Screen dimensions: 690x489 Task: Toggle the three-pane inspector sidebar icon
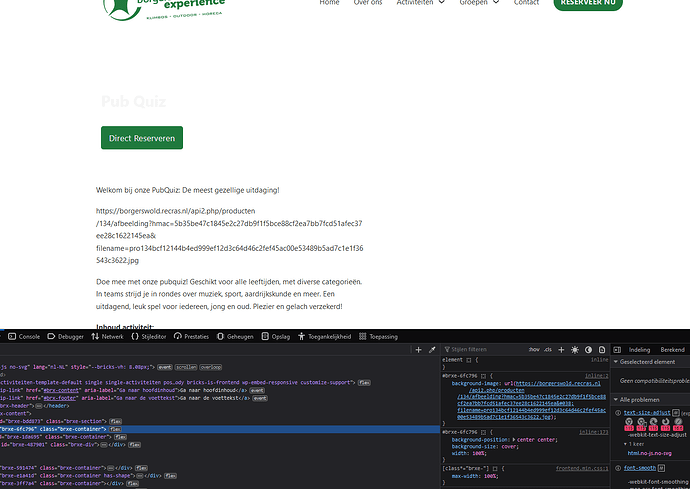click(617, 349)
